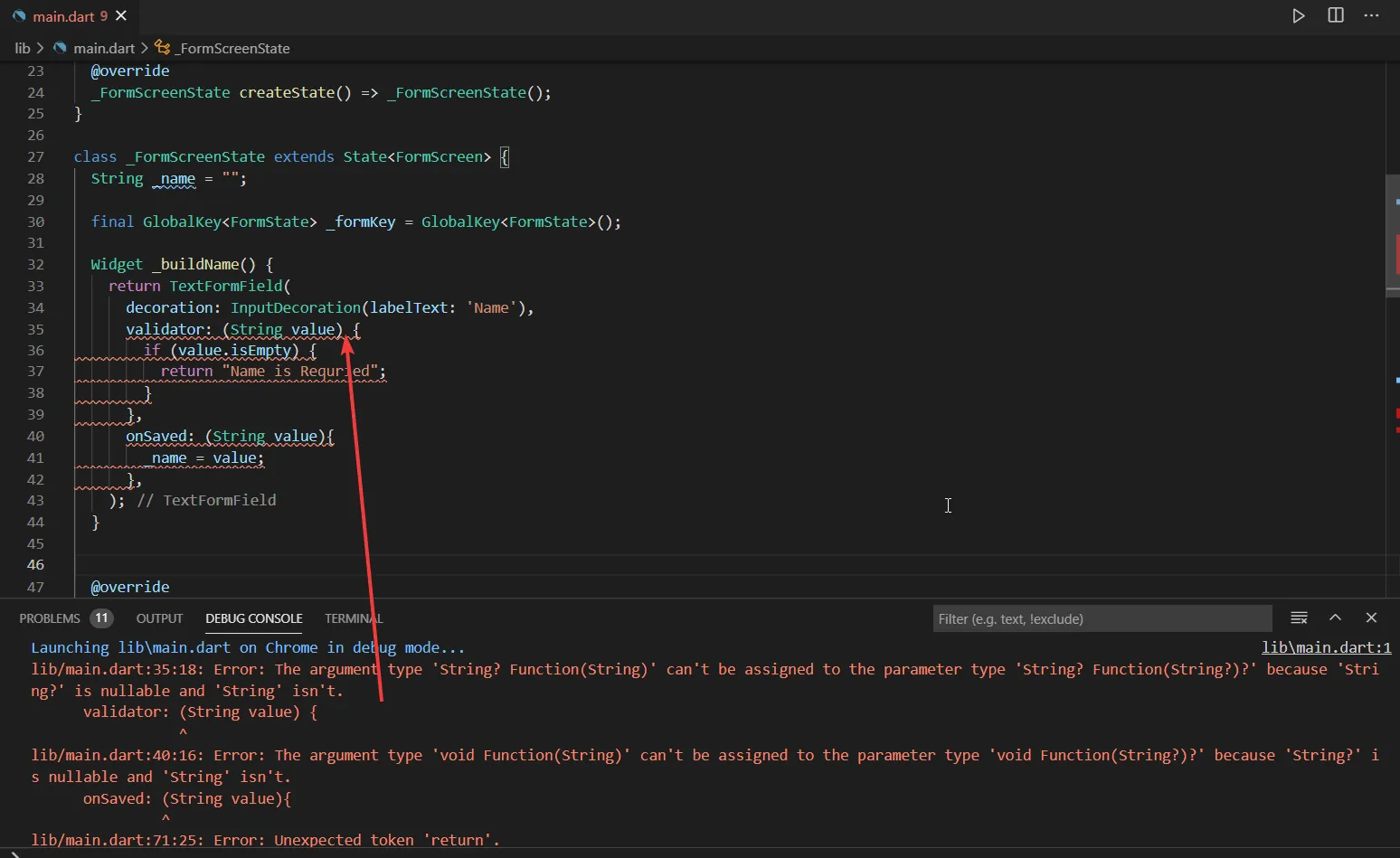Click 'value.isEmpty' on line 36
Viewport: 1400px width, 858px height.
coord(234,350)
